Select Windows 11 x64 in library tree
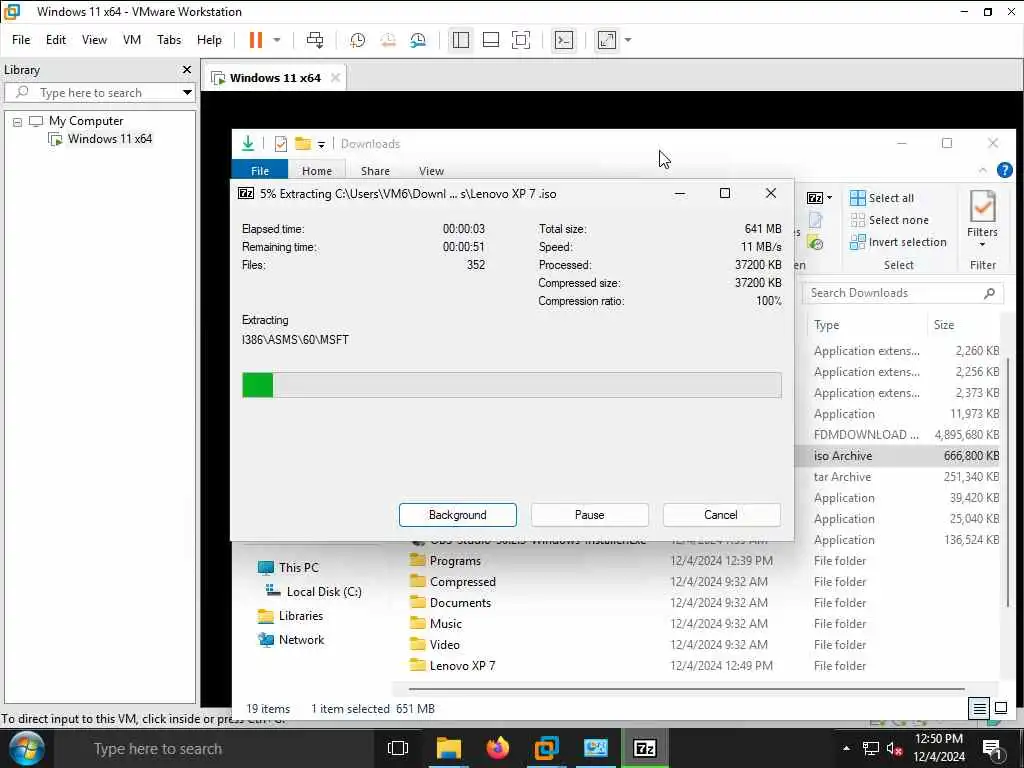Image resolution: width=1024 pixels, height=768 pixels. (109, 138)
